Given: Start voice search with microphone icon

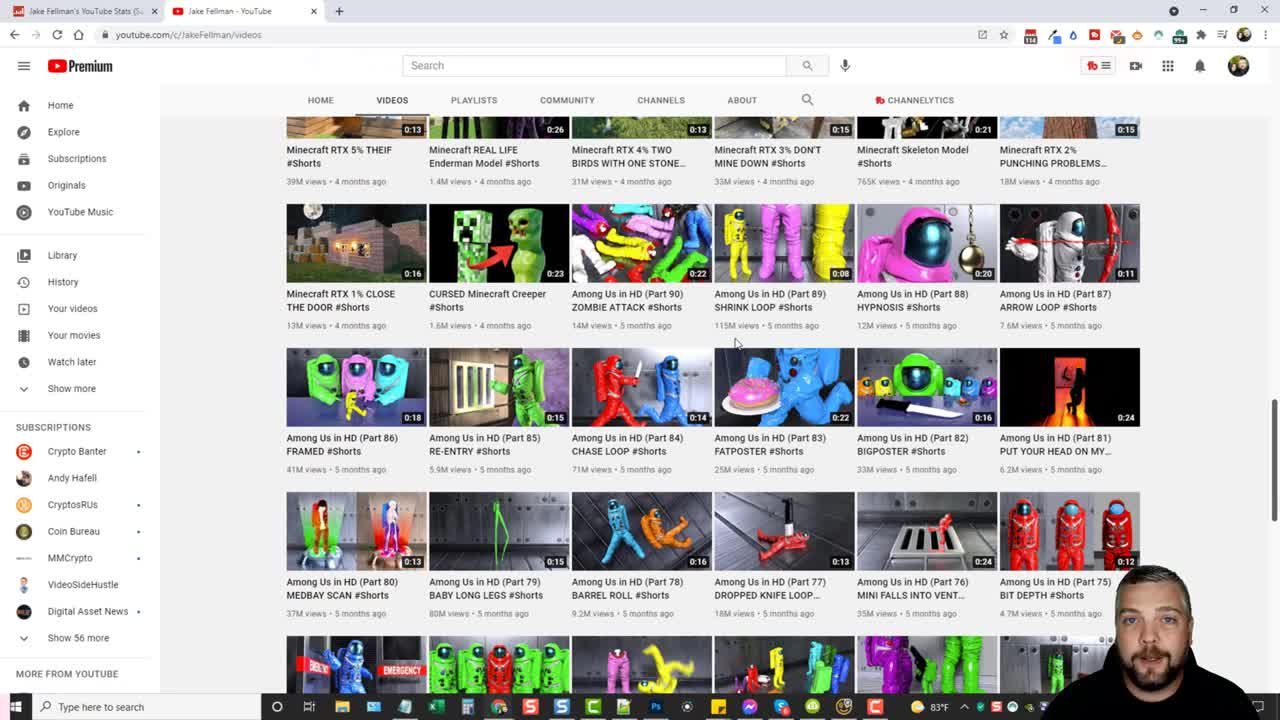Looking at the screenshot, I should 845,66.
